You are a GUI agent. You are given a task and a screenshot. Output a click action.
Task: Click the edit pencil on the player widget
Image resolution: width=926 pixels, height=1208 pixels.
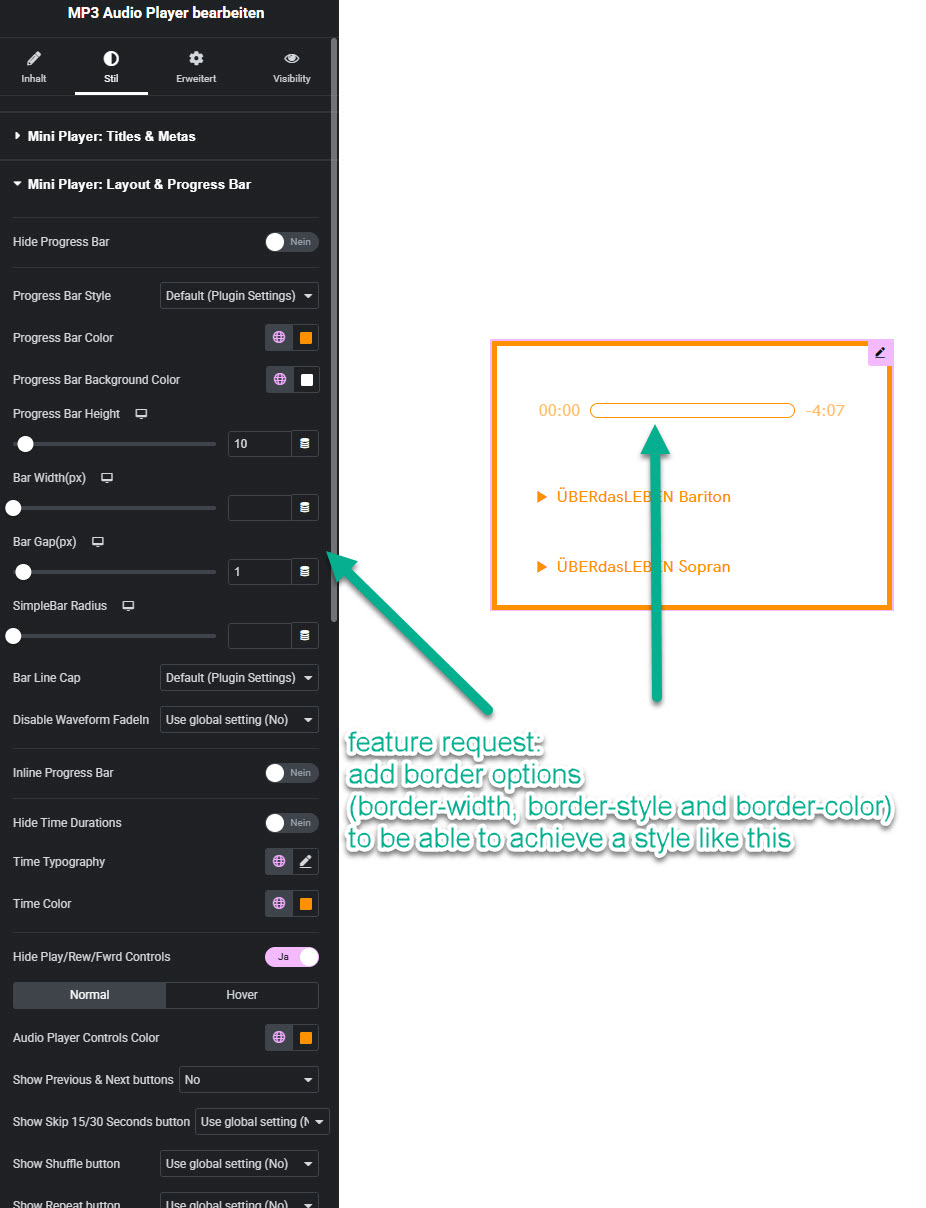tap(880, 353)
